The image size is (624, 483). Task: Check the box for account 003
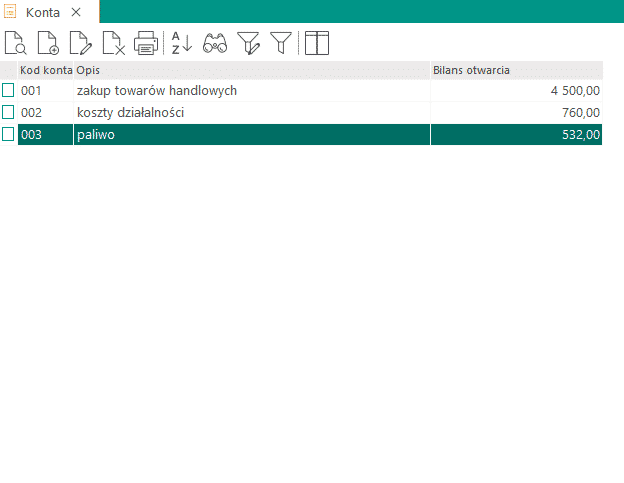click(x=8, y=134)
